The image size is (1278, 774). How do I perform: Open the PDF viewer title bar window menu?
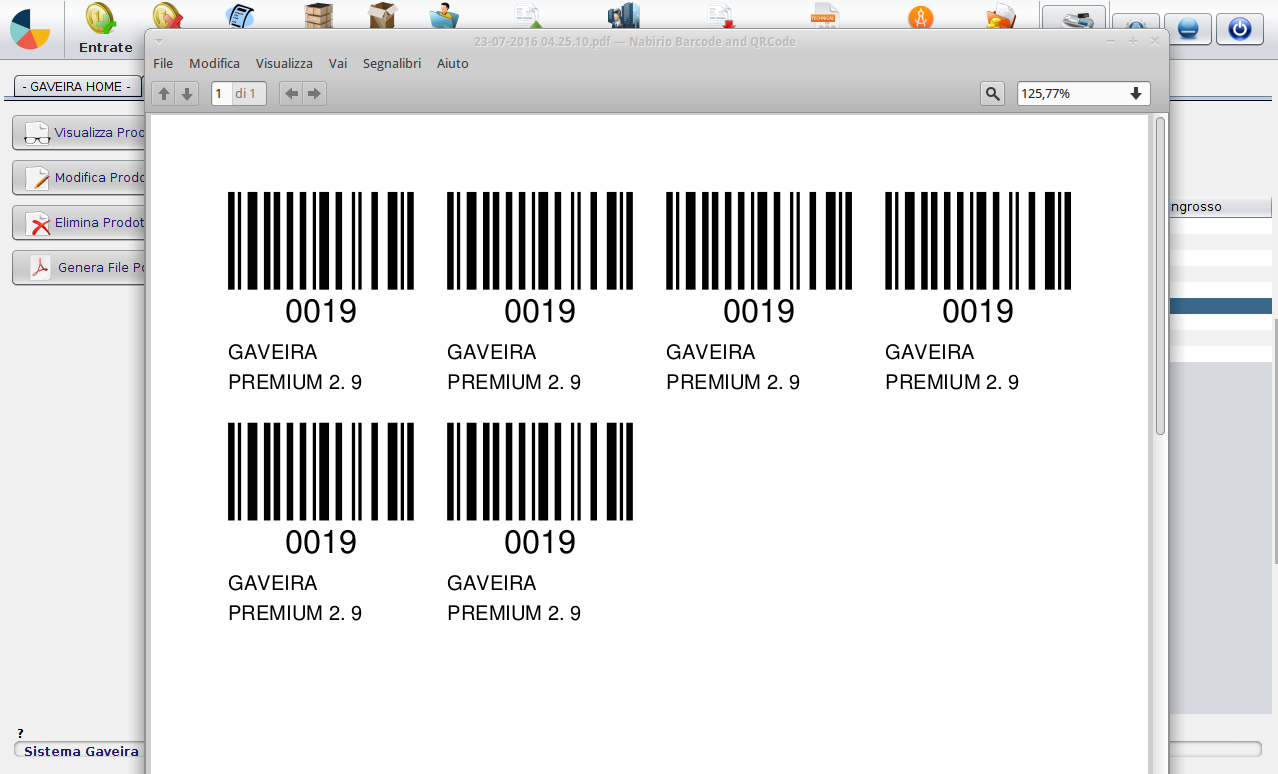(158, 41)
